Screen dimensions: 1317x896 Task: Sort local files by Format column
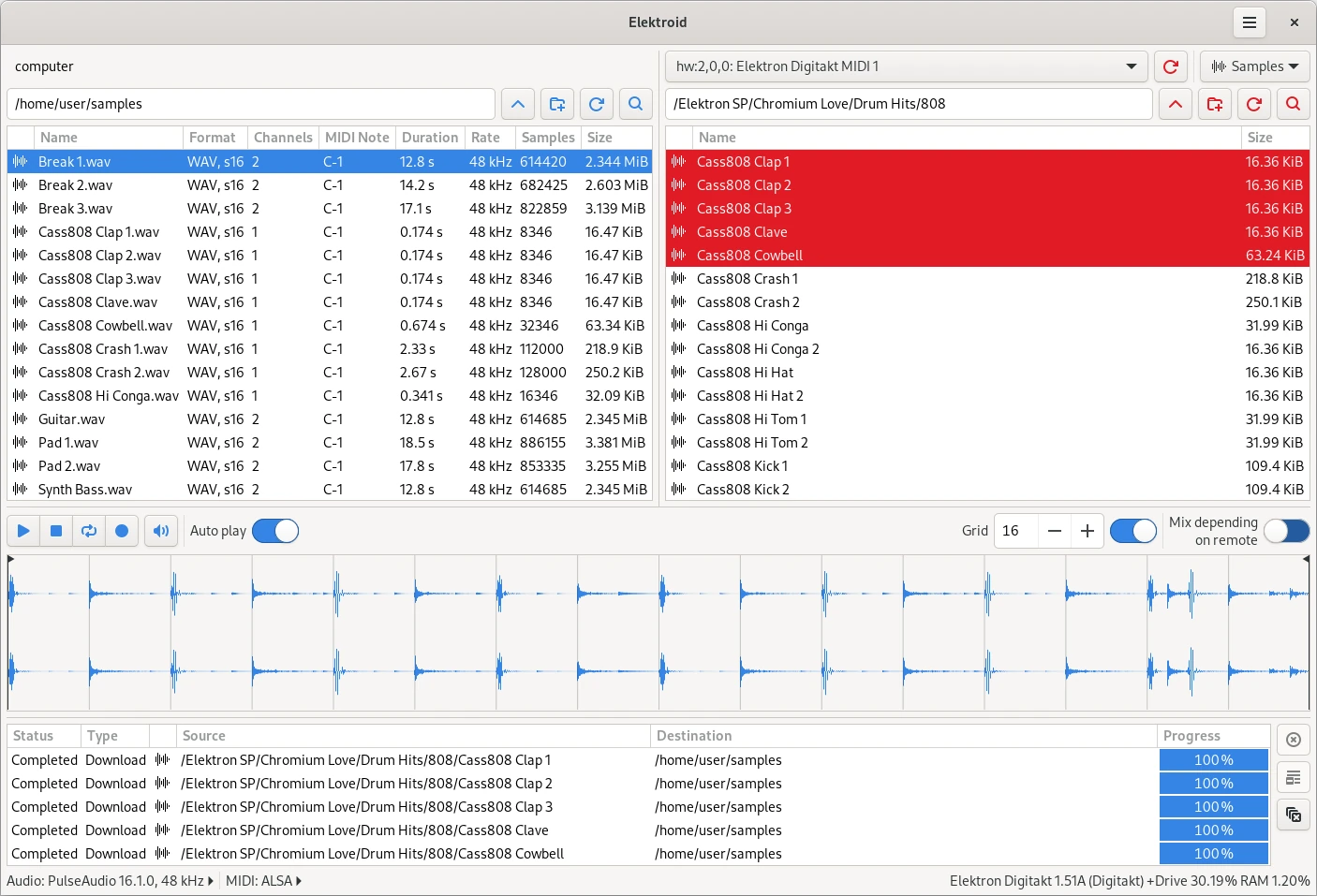[x=215, y=138]
